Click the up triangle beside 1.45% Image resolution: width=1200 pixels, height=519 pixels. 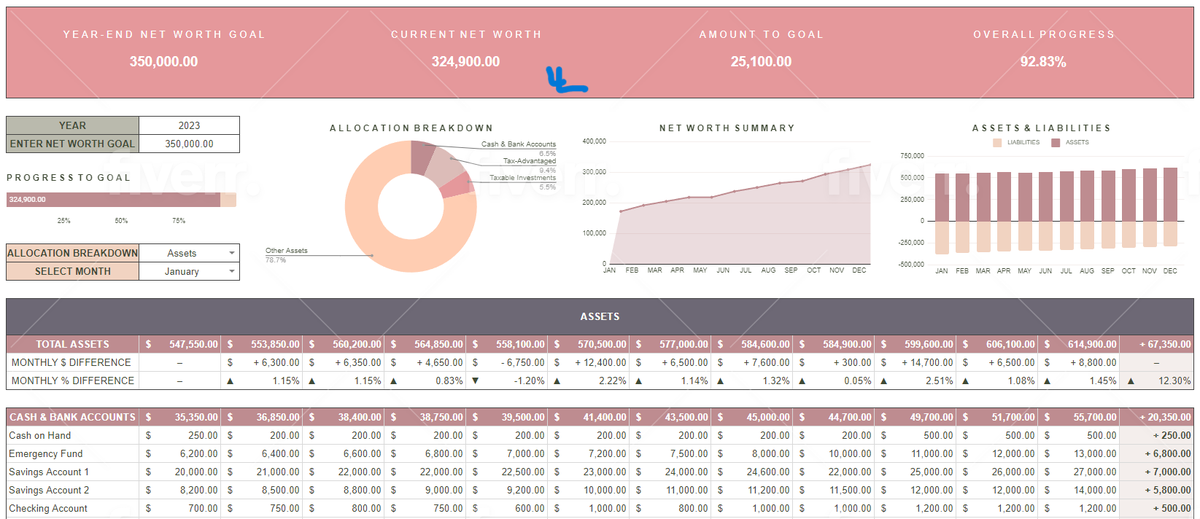point(1048,381)
